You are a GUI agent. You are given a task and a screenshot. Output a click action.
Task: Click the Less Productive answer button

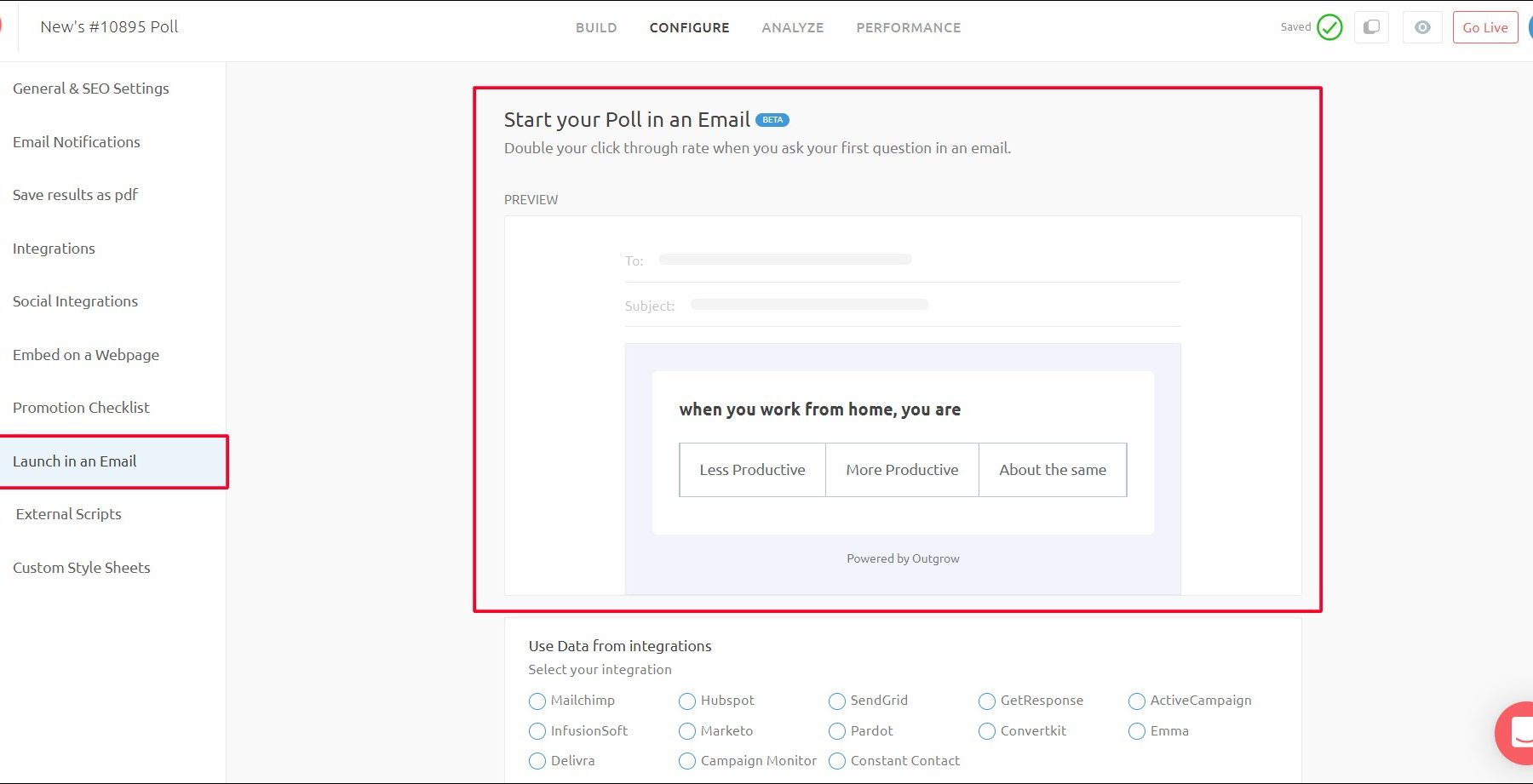coord(752,470)
